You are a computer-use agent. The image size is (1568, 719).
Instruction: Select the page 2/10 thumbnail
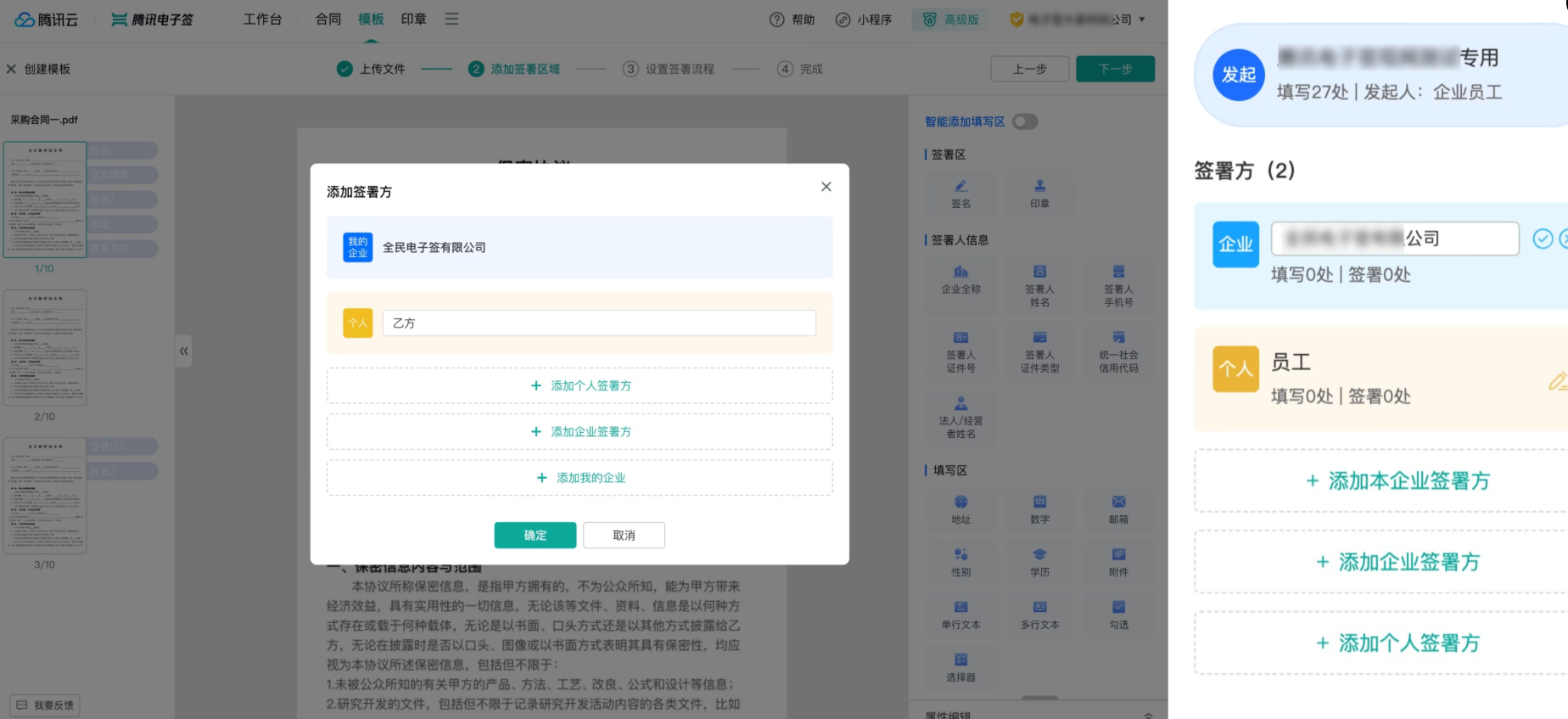coord(45,347)
